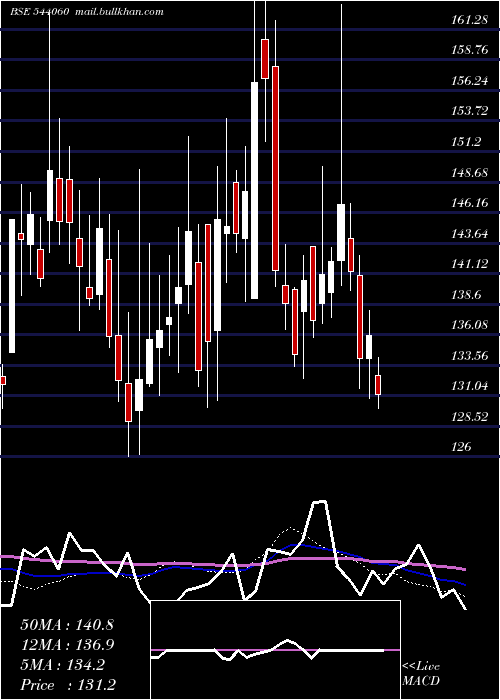
Task: Click the 5MA : 134.2 readout
Action: coord(62,665)
